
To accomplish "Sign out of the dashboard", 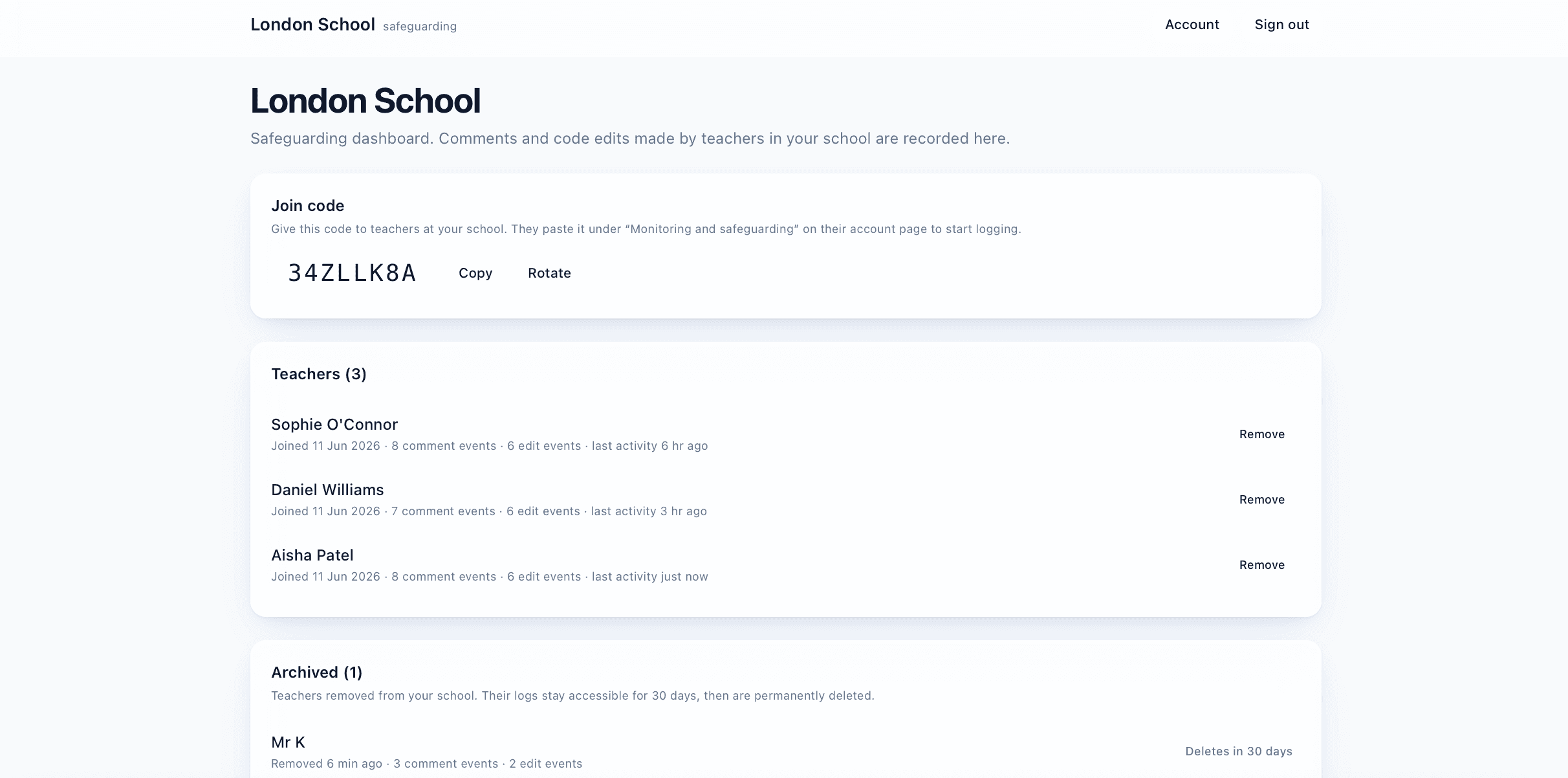I will pyautogui.click(x=1281, y=25).
